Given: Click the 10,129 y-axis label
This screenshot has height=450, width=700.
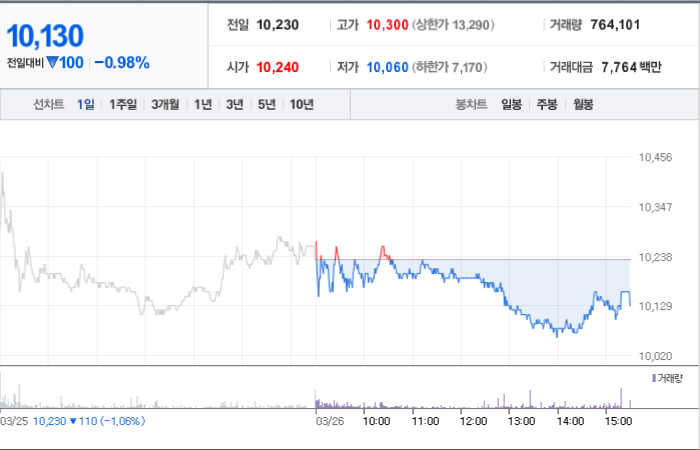Looking at the screenshot, I should [x=655, y=306].
